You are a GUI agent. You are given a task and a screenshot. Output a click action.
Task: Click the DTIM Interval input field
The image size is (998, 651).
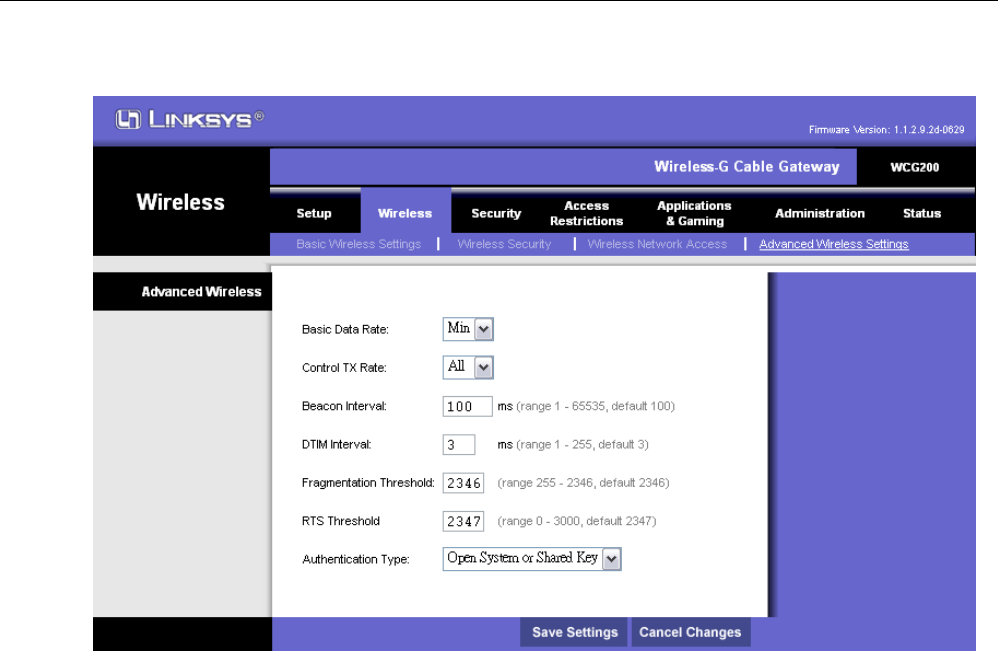459,444
